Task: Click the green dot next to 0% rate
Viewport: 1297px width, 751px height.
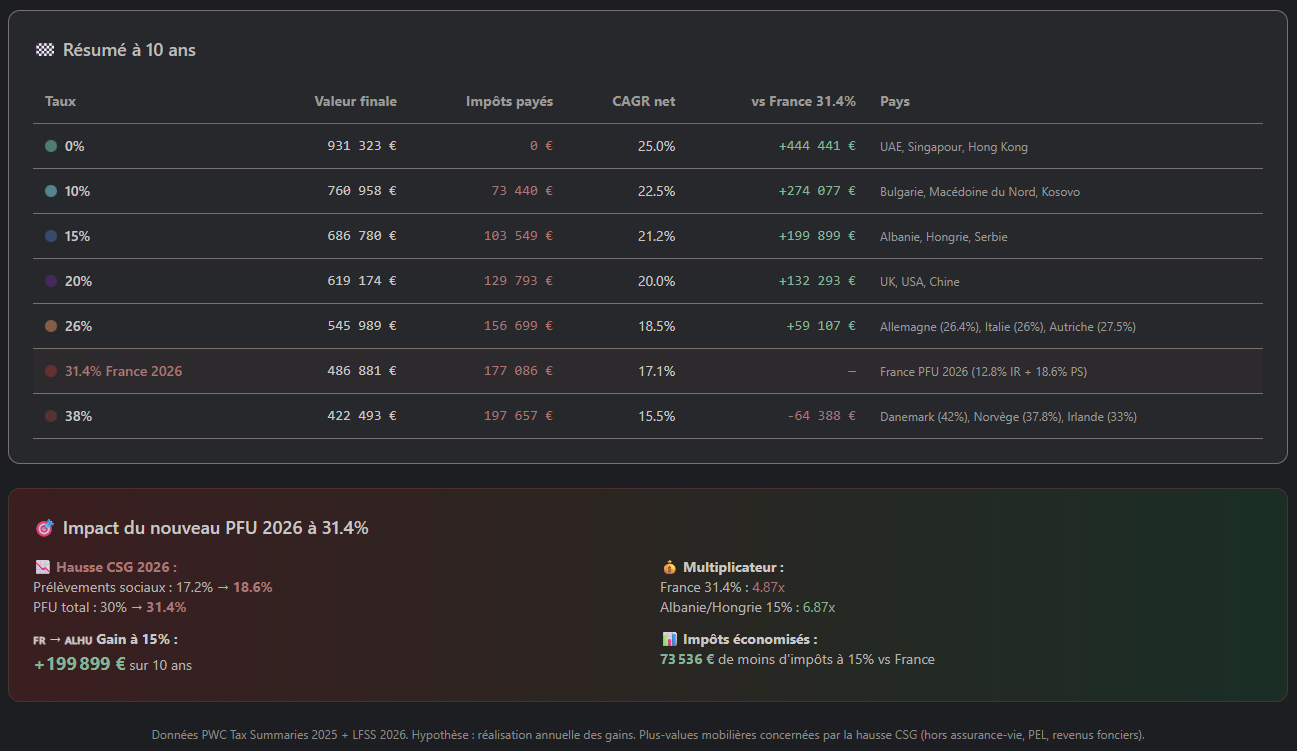Action: (x=51, y=146)
